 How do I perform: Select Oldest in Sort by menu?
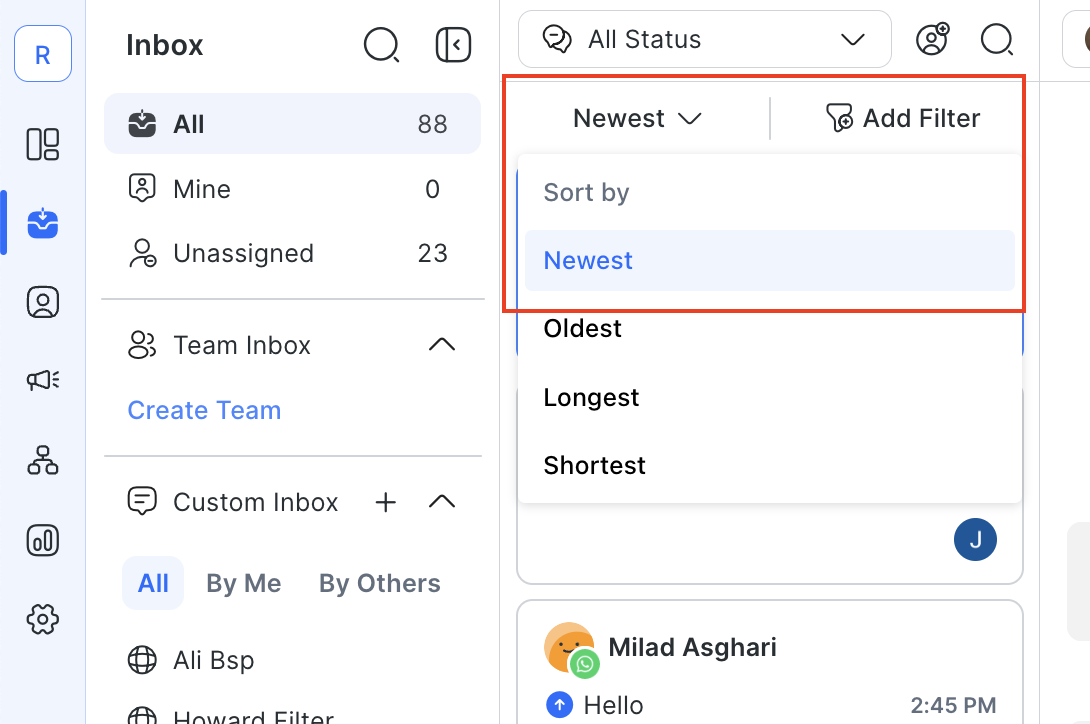(x=583, y=329)
